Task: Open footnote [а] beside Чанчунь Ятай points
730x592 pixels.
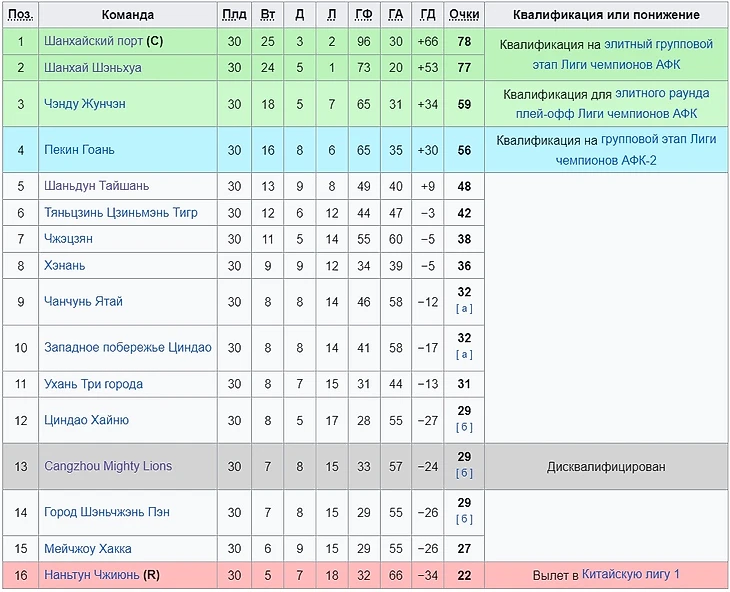Action: (x=464, y=309)
